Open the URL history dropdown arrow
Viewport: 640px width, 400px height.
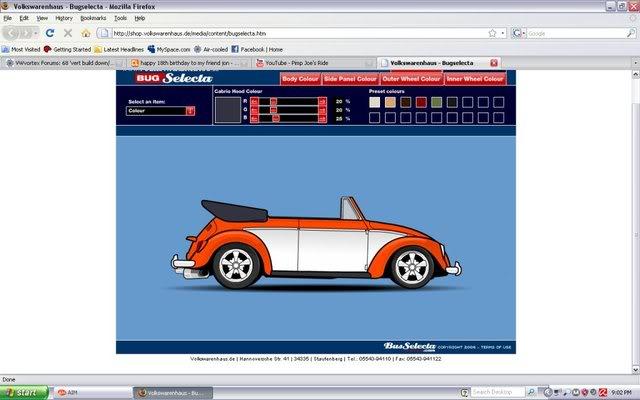[503, 33]
